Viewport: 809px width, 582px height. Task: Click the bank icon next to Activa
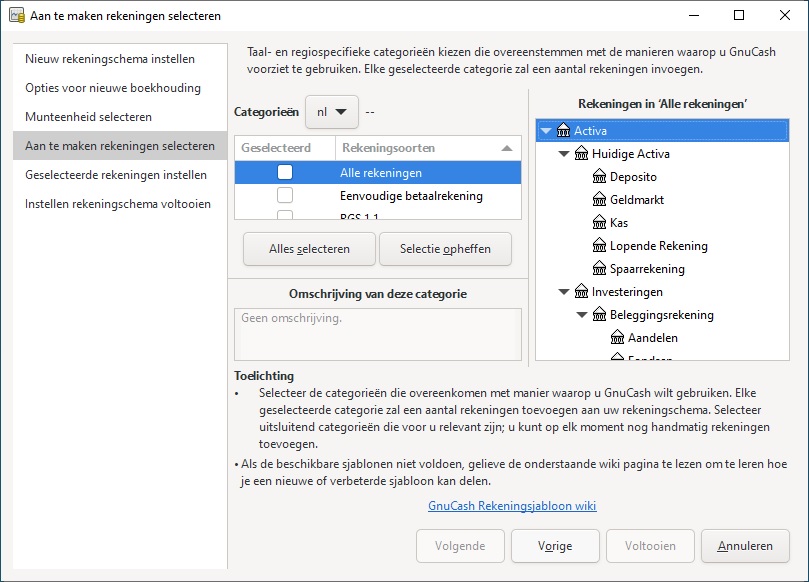tap(563, 131)
